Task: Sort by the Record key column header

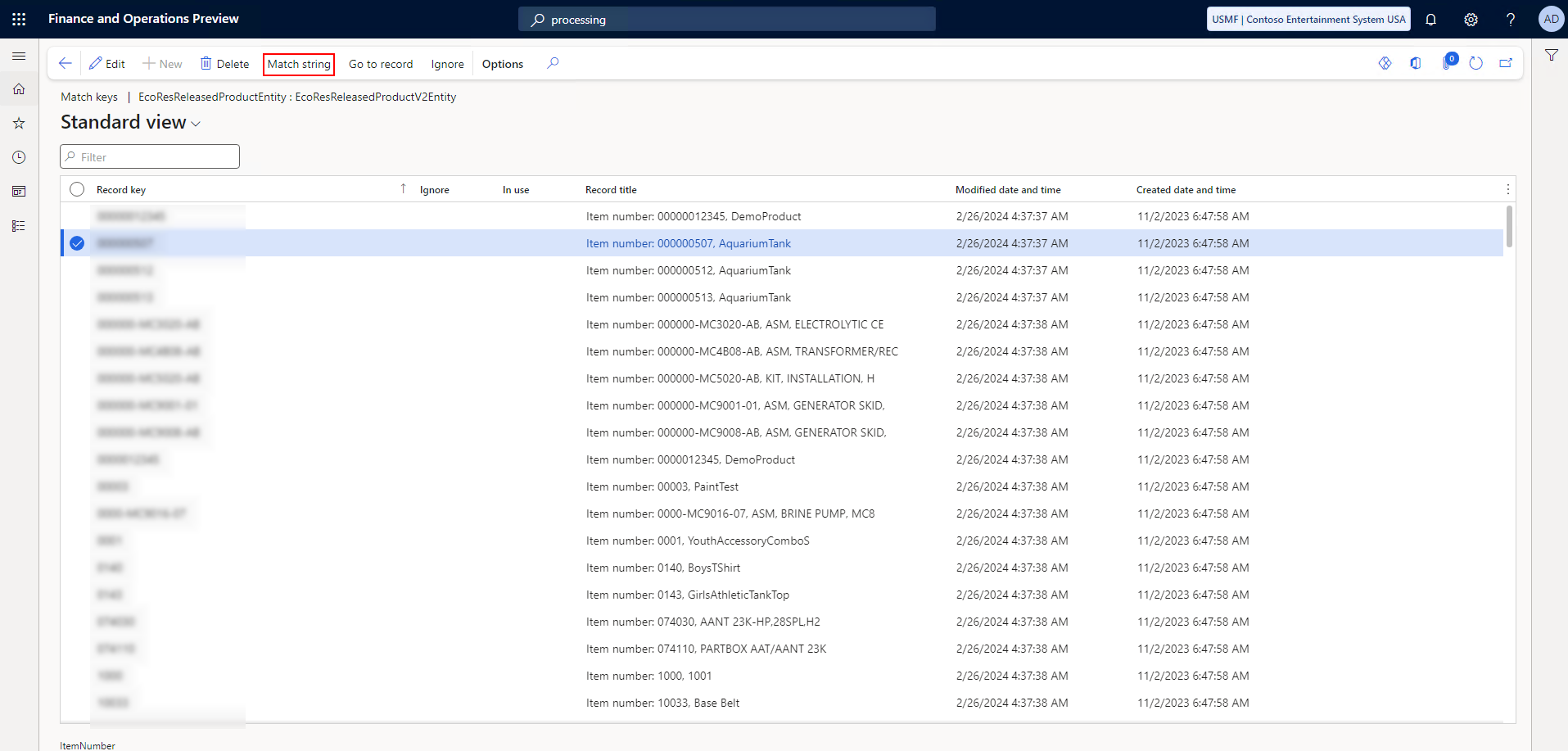Action: [x=121, y=190]
